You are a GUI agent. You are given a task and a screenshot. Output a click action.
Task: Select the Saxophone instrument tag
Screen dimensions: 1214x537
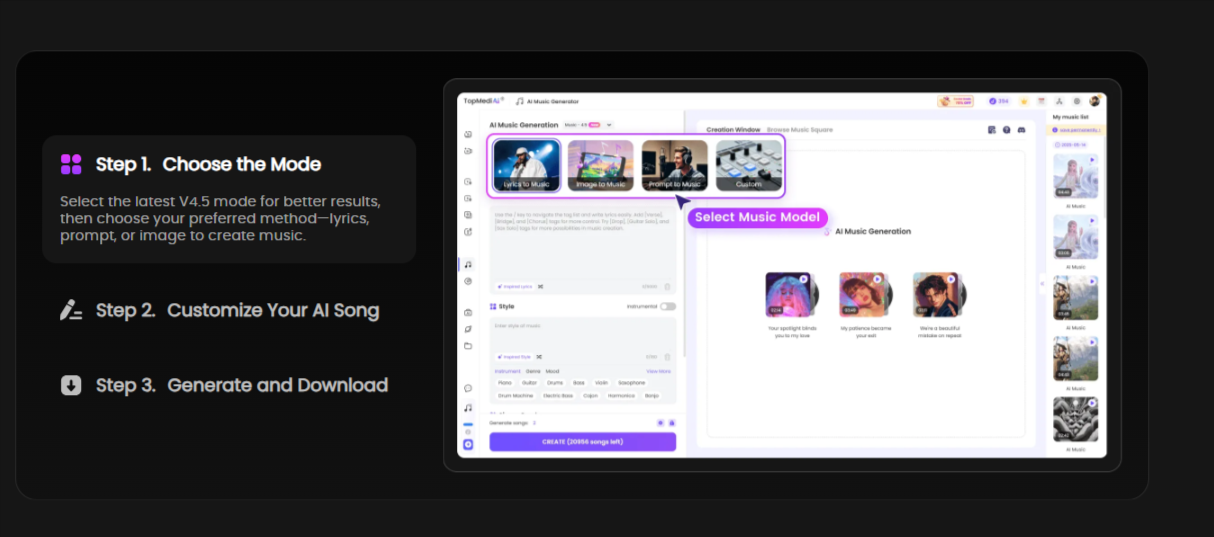pyautogui.click(x=631, y=383)
